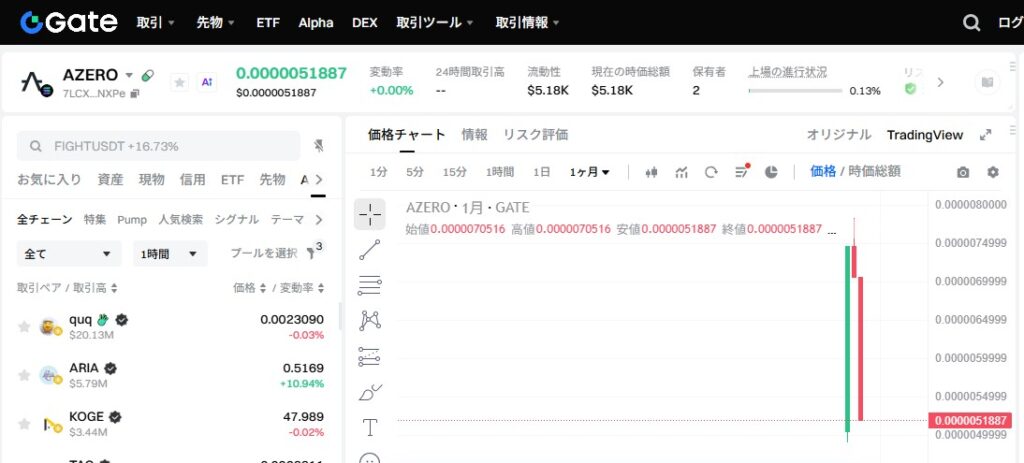The width and height of the screenshot is (1024, 463).
Task: Favorite the ARIA pair star
Action: (x=24, y=375)
